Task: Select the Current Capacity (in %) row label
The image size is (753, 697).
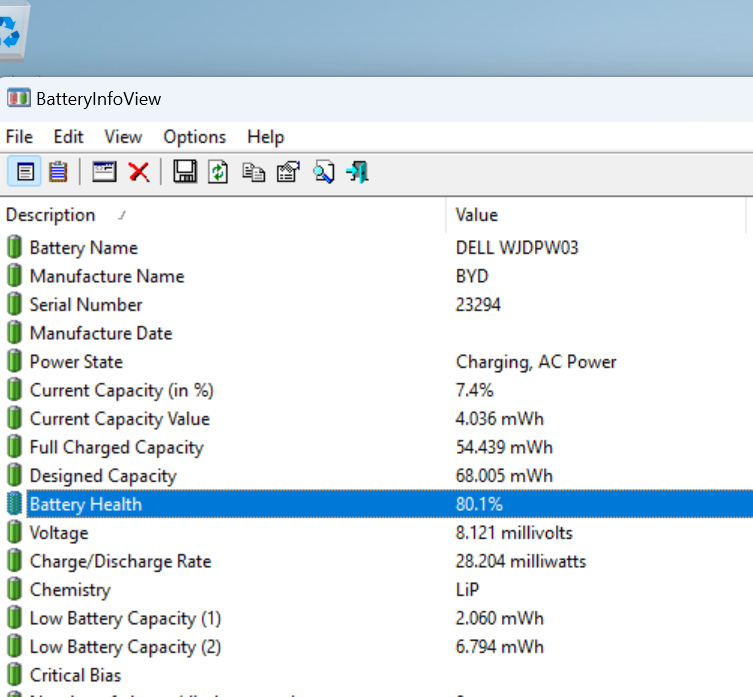Action: point(121,391)
